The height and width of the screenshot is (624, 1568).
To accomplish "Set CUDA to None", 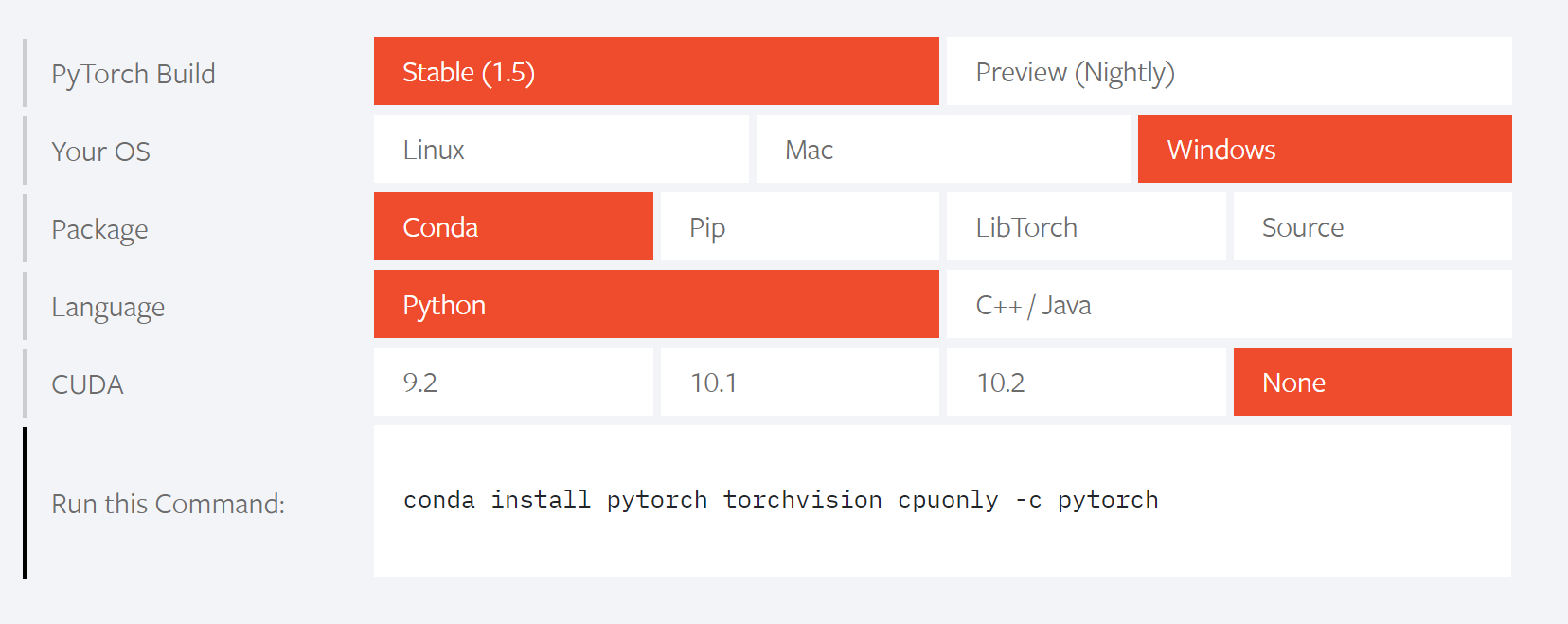I will pos(1372,383).
